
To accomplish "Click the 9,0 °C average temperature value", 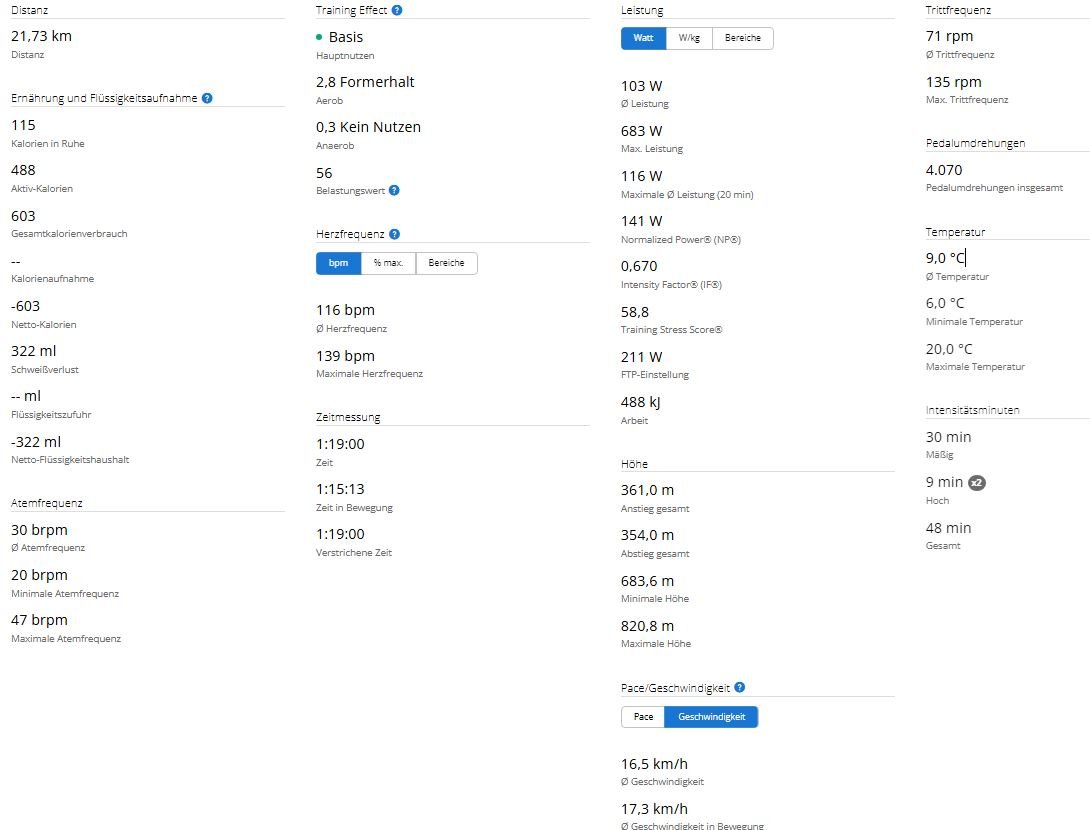I will point(945,258).
